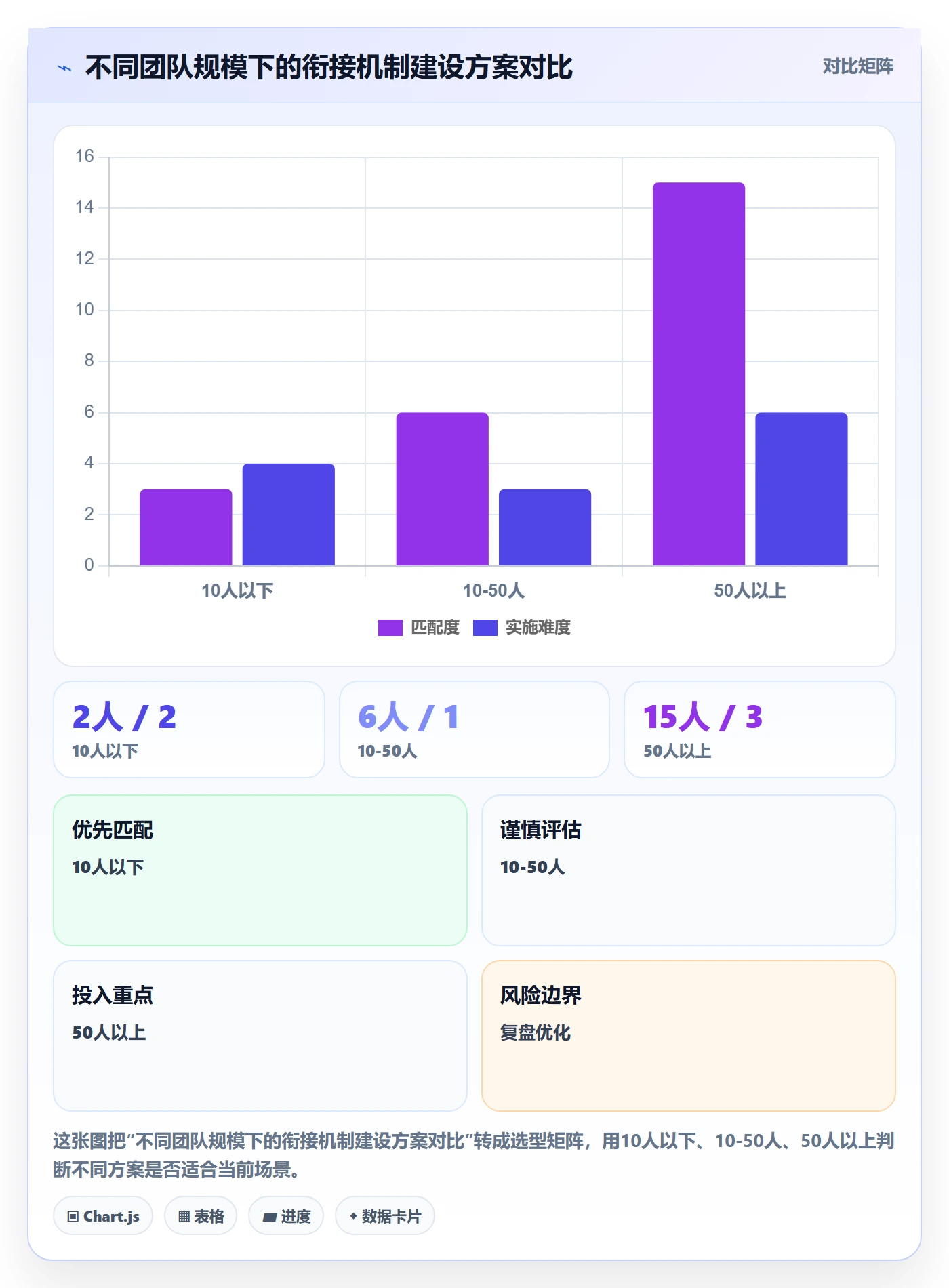Click the purple 匹配度 bar for 50人以上
949x1288 pixels.
(699, 374)
